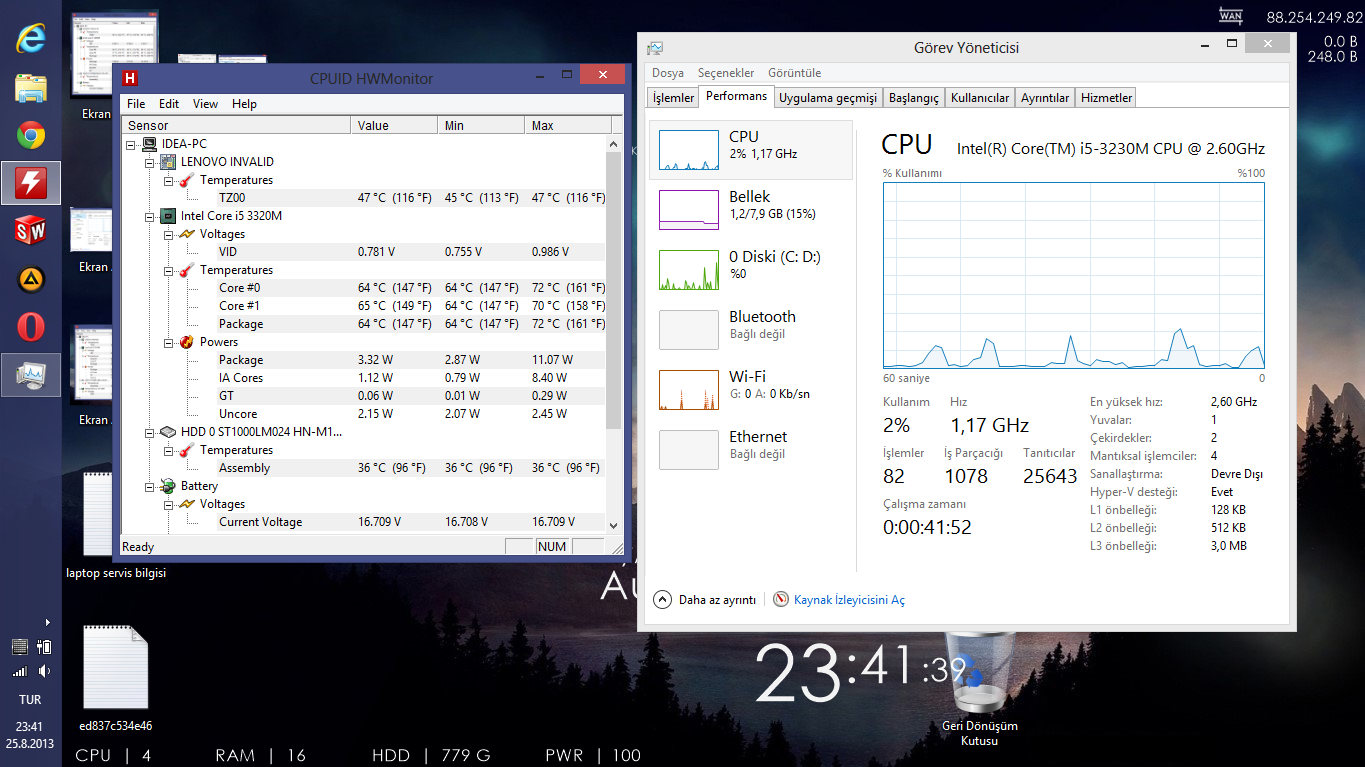Click the Value column header

click(x=394, y=125)
